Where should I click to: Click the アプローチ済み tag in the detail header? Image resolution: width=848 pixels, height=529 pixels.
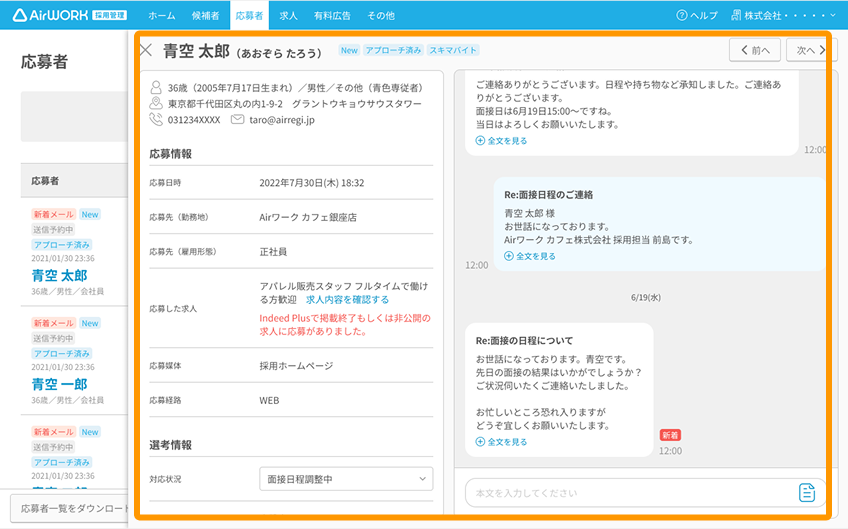coord(393,50)
